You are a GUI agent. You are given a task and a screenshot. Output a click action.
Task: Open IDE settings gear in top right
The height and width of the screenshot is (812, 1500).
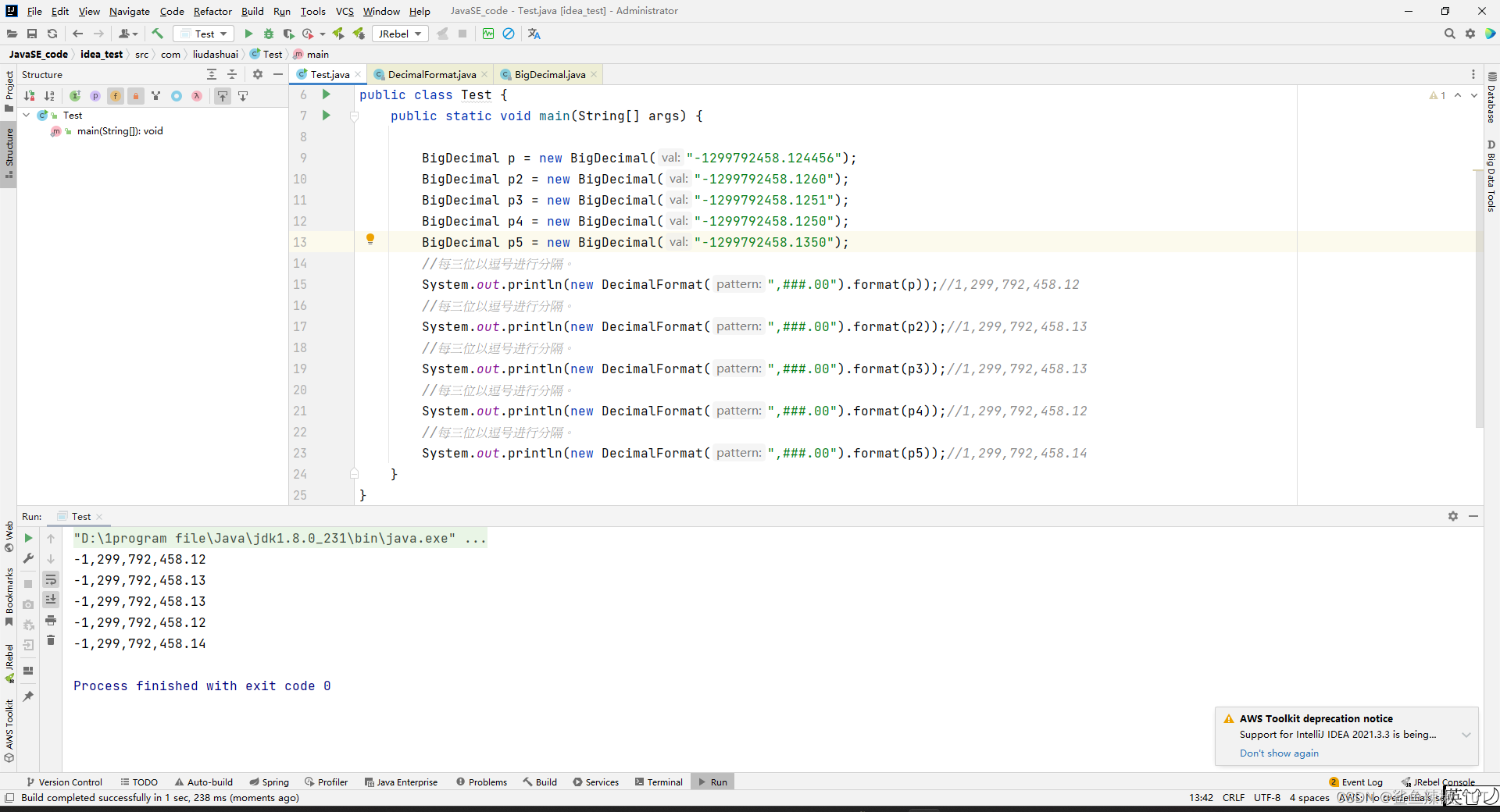[1470, 34]
